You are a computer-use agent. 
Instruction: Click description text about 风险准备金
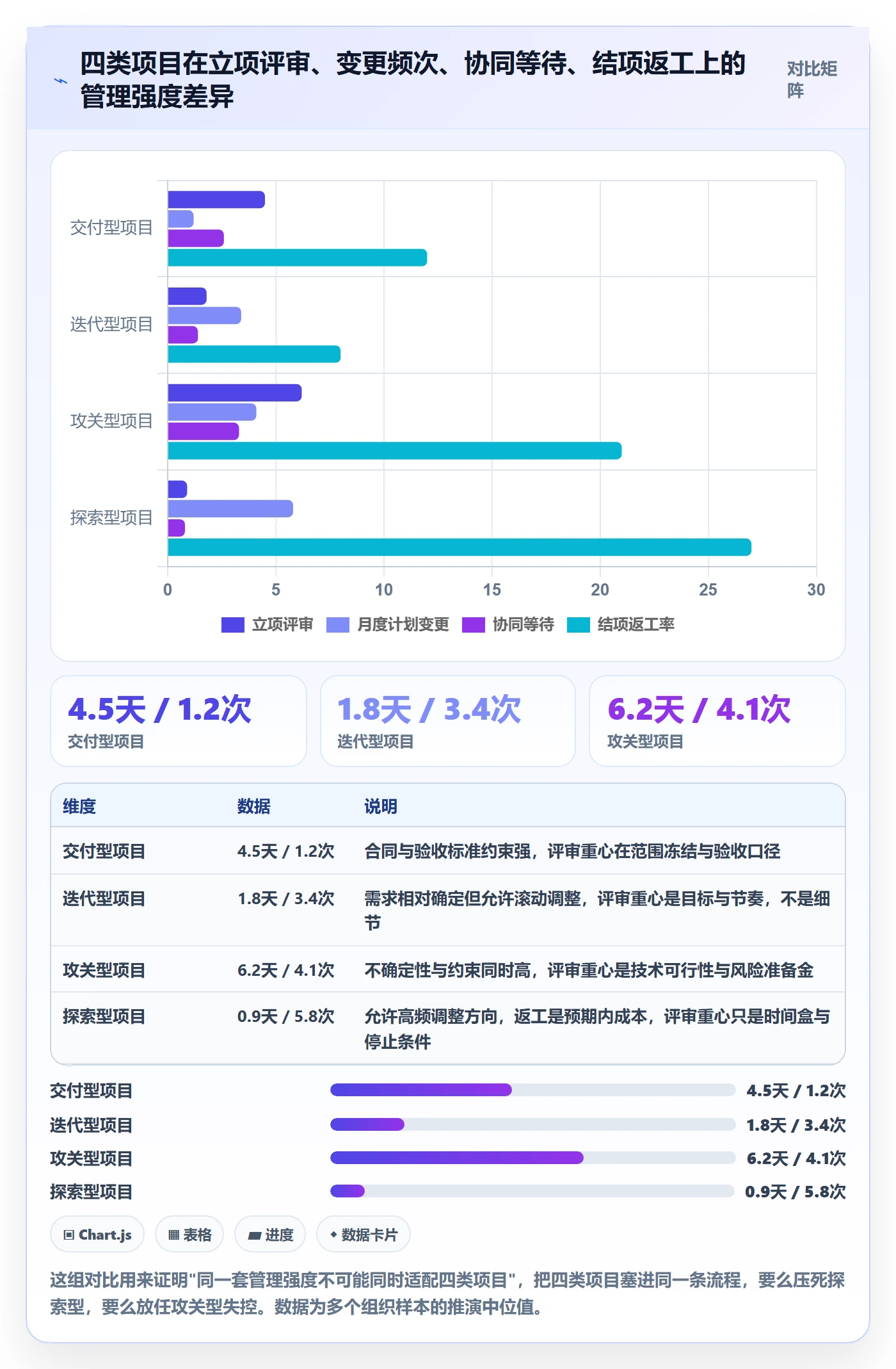tap(589, 970)
